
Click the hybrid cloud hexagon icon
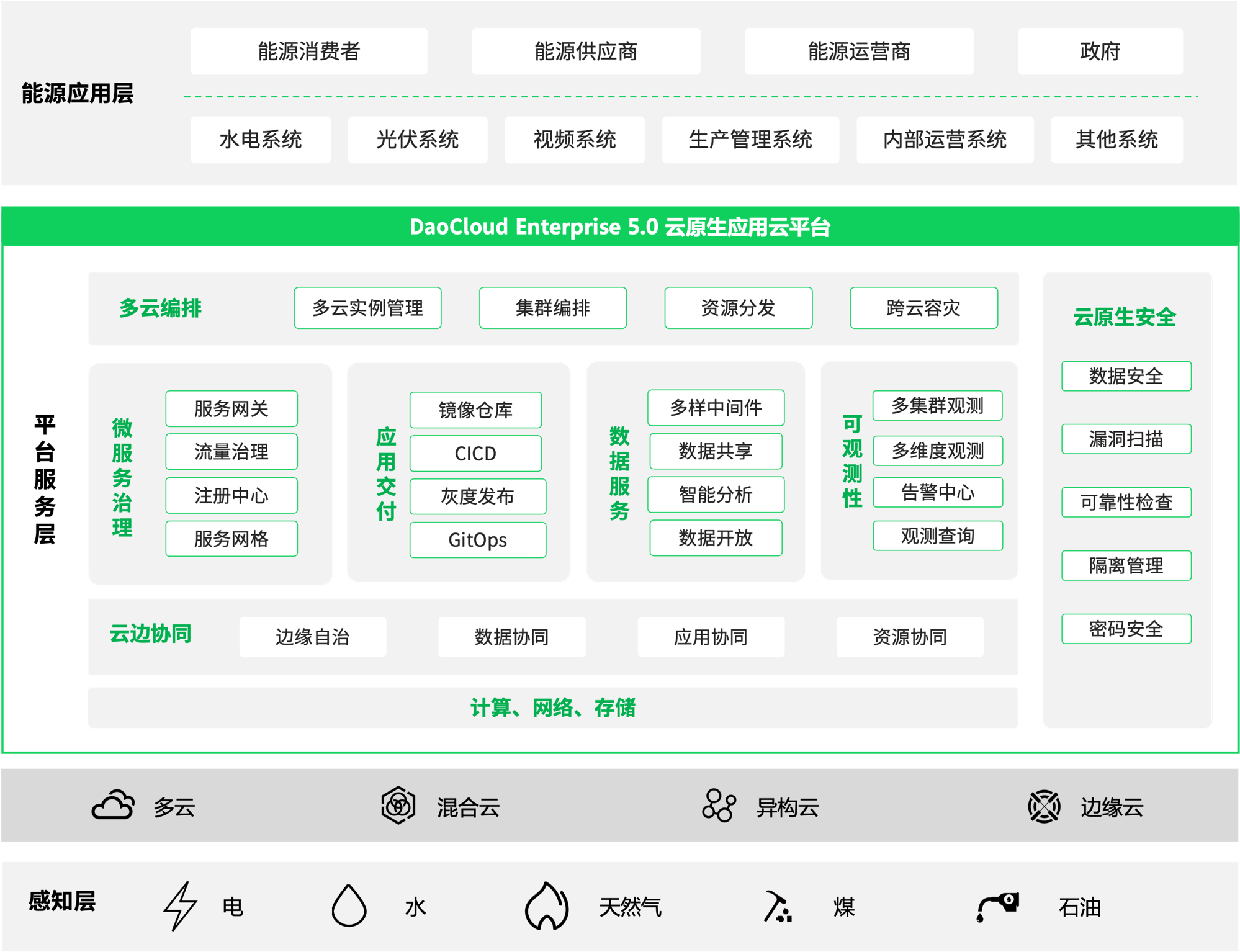click(x=398, y=805)
